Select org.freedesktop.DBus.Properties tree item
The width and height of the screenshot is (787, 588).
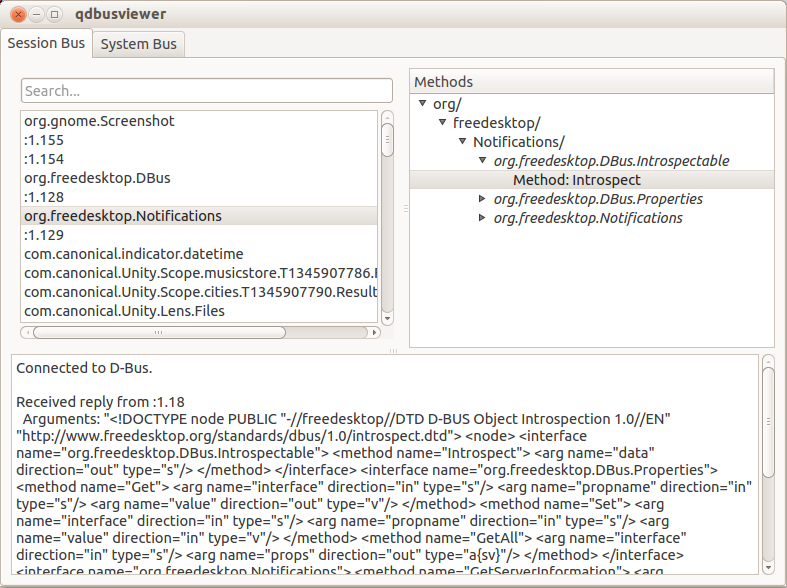click(x=598, y=199)
